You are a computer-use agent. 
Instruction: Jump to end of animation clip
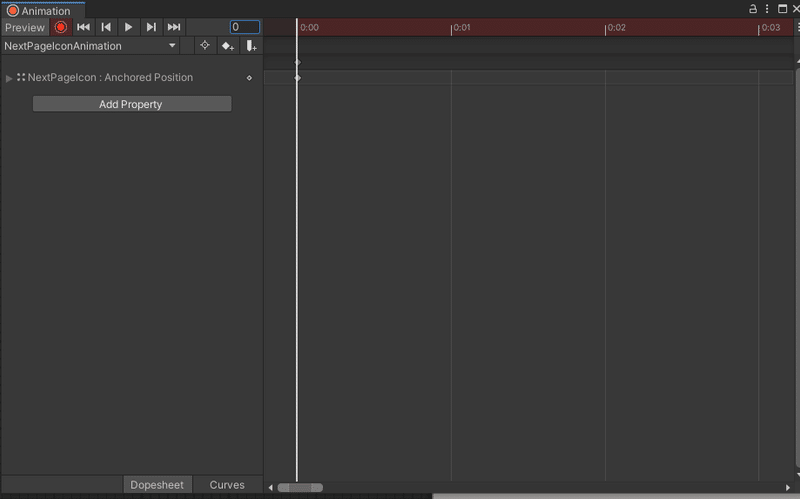[174, 27]
